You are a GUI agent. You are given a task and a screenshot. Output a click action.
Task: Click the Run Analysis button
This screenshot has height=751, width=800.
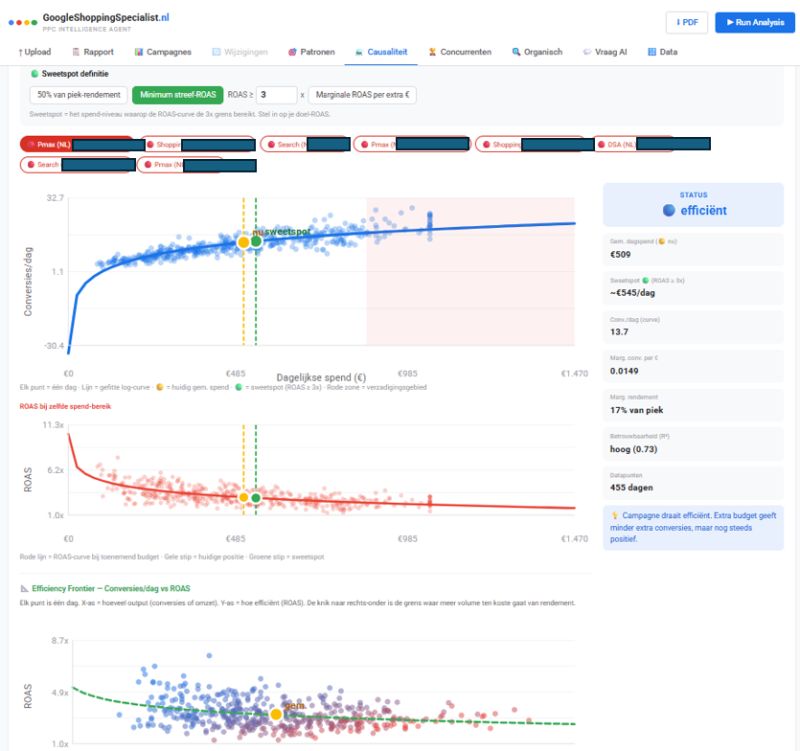tap(755, 22)
